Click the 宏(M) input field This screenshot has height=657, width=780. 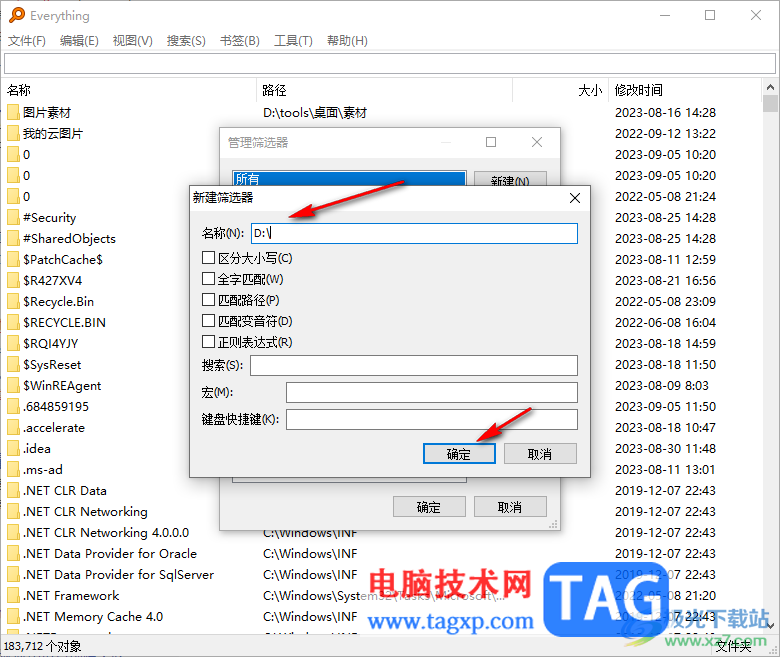click(432, 392)
